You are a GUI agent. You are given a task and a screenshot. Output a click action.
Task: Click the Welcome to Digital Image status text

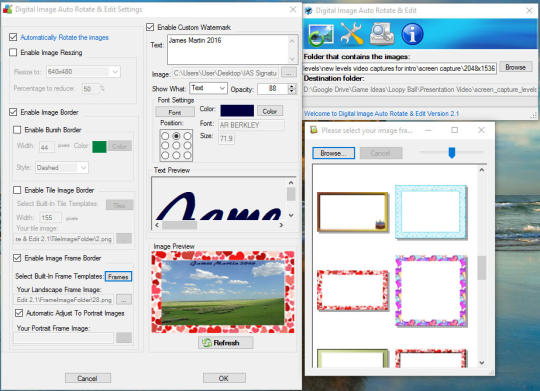click(381, 113)
